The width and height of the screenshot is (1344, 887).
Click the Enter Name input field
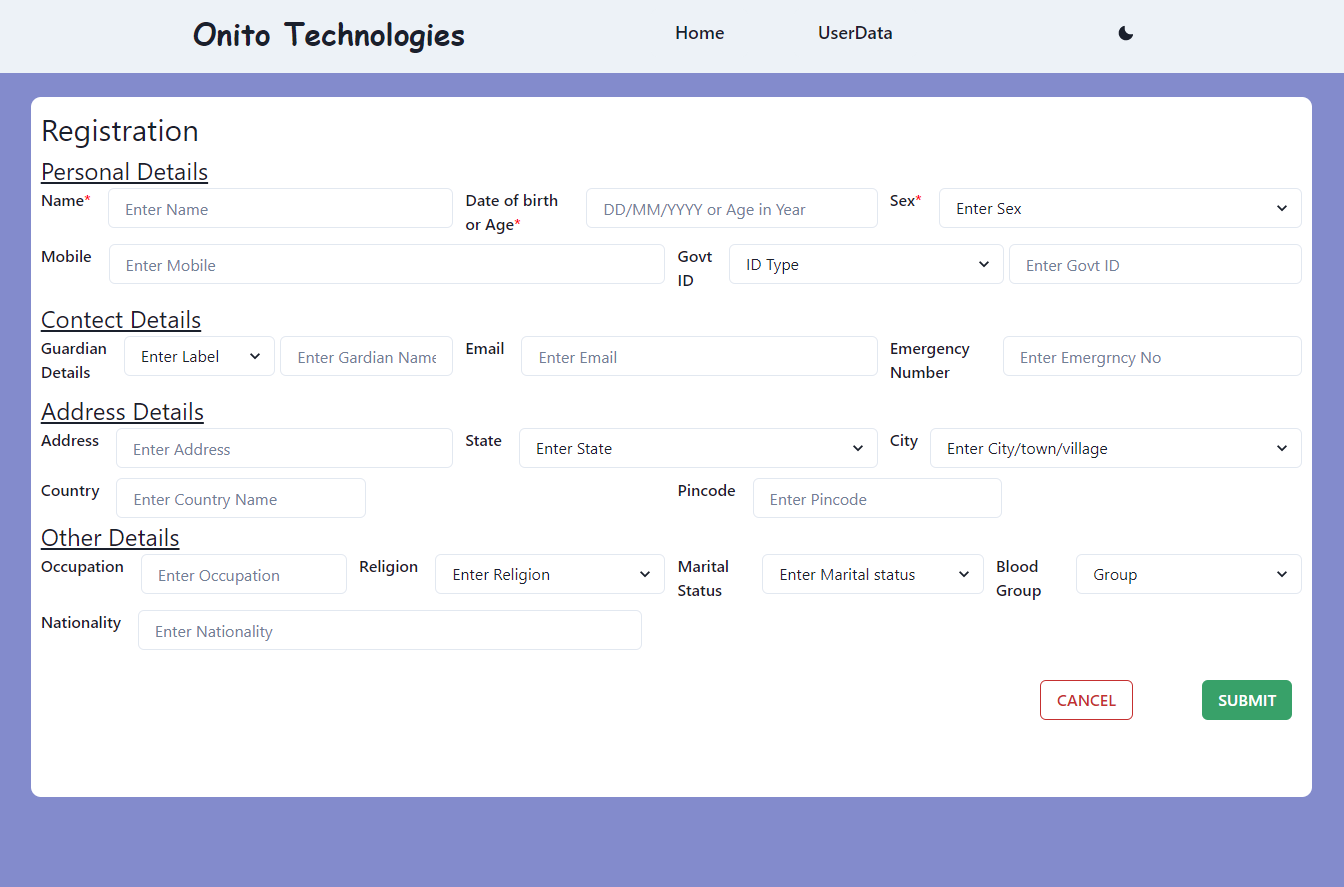coord(280,208)
